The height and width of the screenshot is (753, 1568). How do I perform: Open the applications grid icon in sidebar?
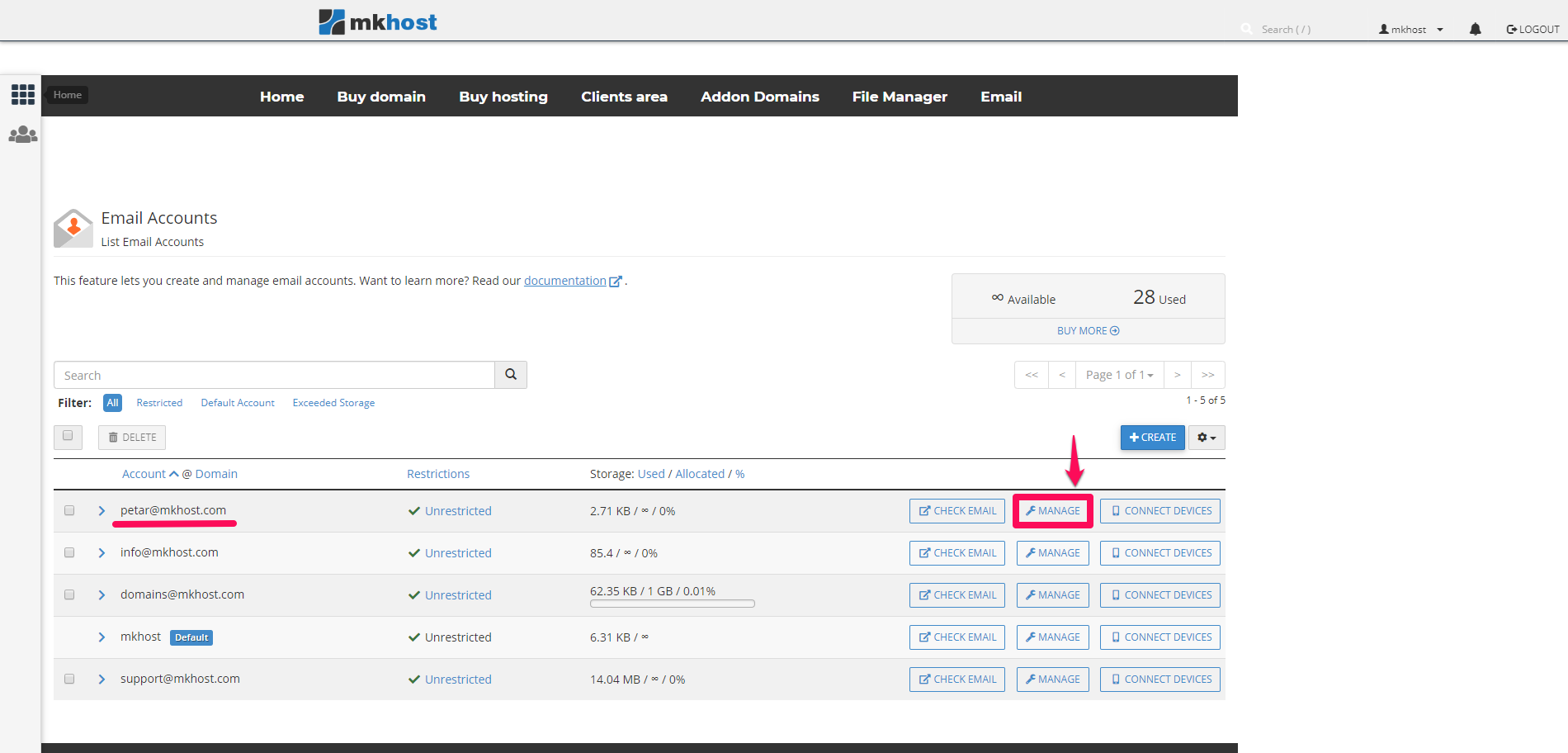[x=23, y=94]
